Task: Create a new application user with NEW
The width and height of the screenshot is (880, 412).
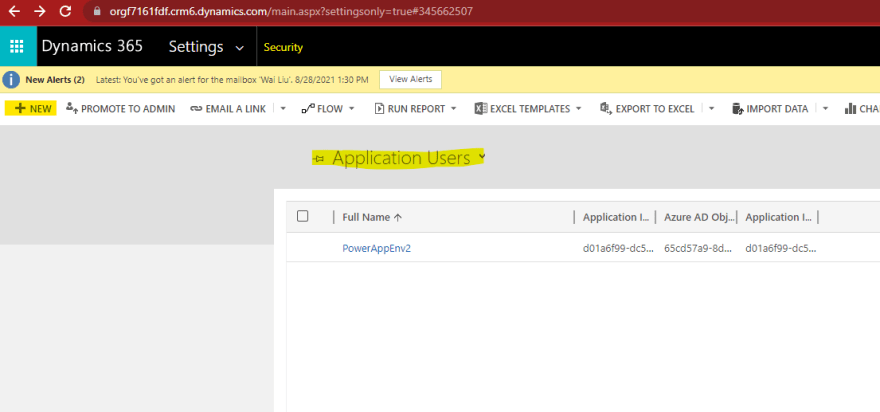Action: (31, 109)
